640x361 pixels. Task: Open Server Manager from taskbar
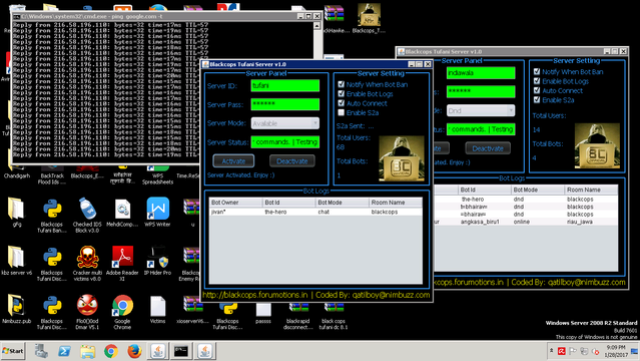[41, 351]
